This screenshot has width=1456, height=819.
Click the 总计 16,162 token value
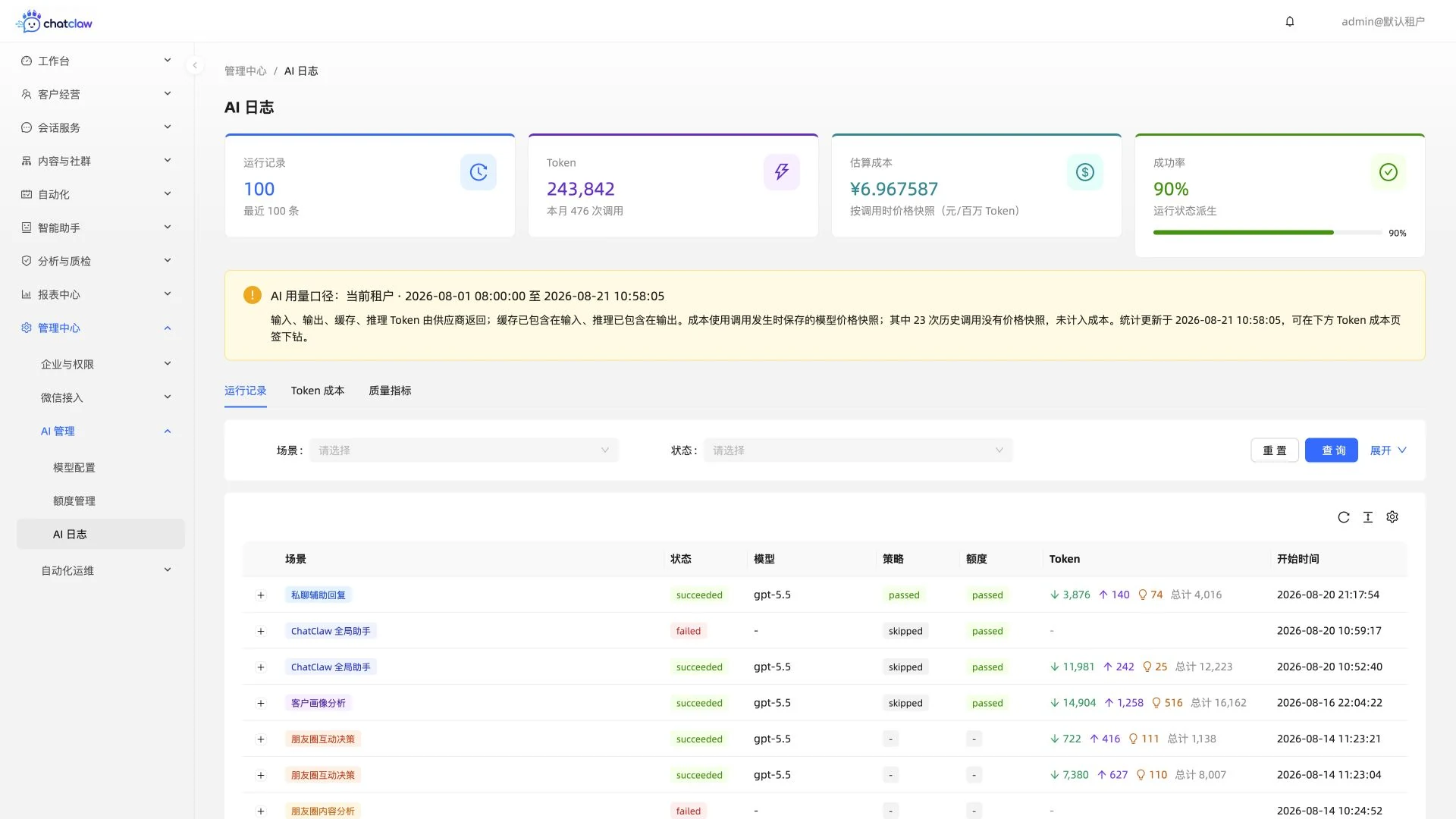coord(1219,703)
